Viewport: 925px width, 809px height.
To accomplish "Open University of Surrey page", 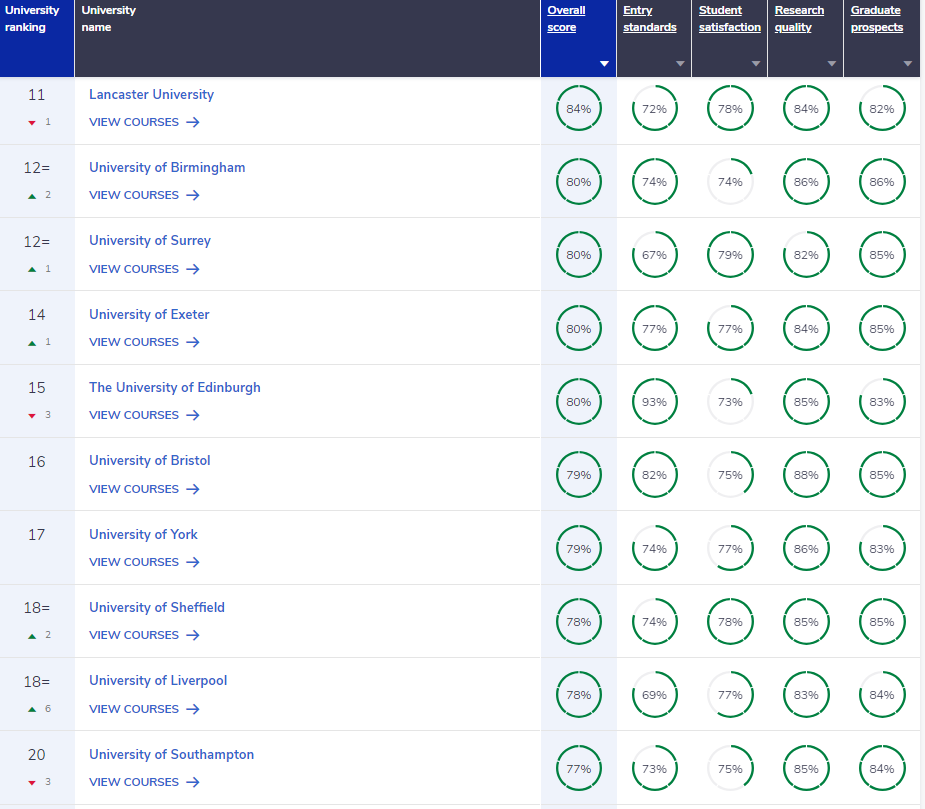I will point(150,241).
